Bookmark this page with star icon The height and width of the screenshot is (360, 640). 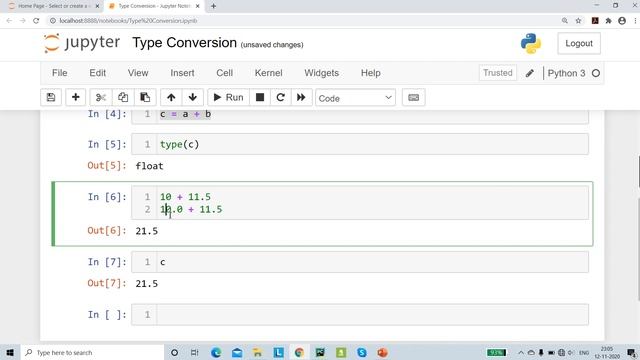tap(578, 20)
